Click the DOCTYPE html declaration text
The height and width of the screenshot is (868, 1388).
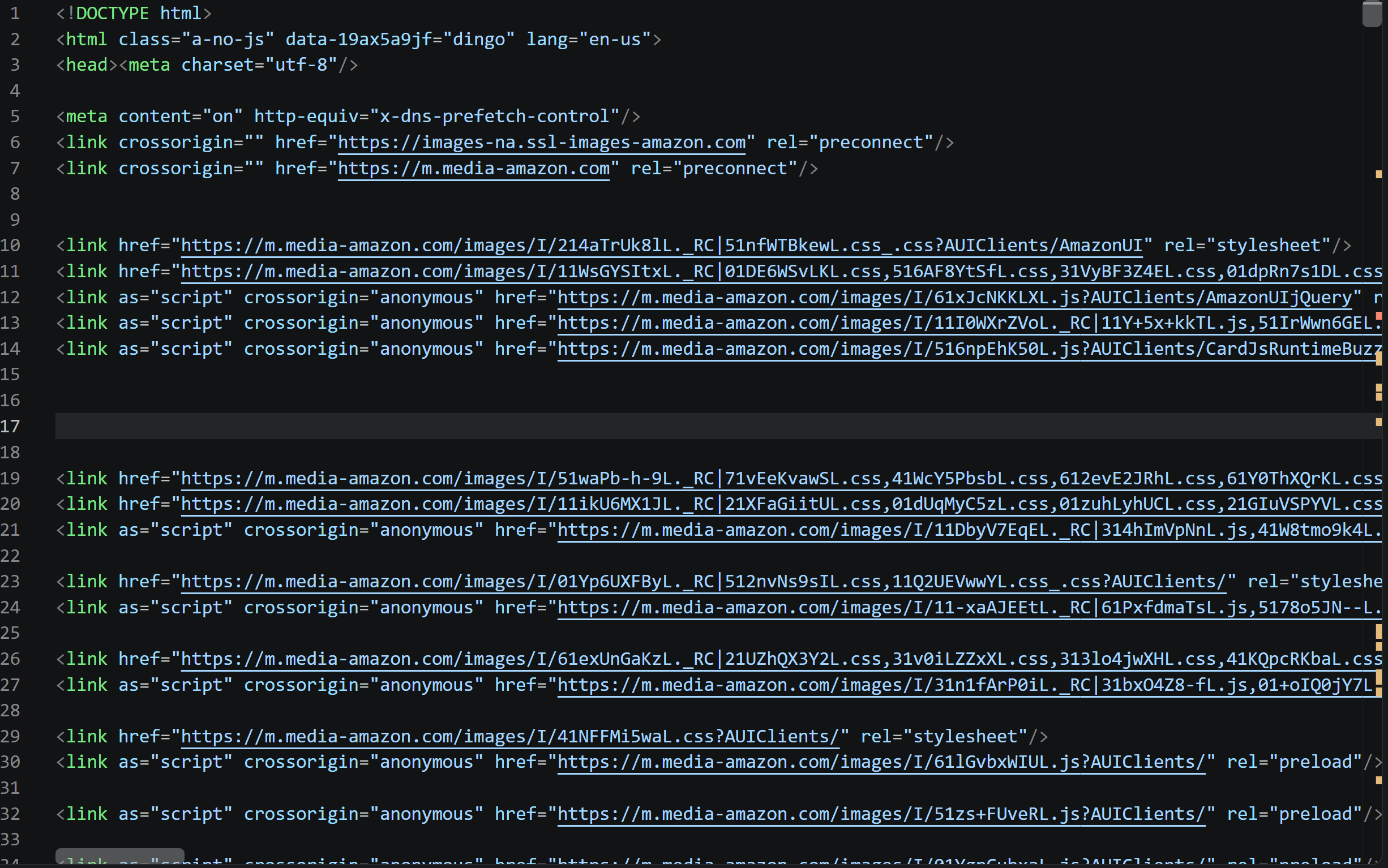pos(134,13)
